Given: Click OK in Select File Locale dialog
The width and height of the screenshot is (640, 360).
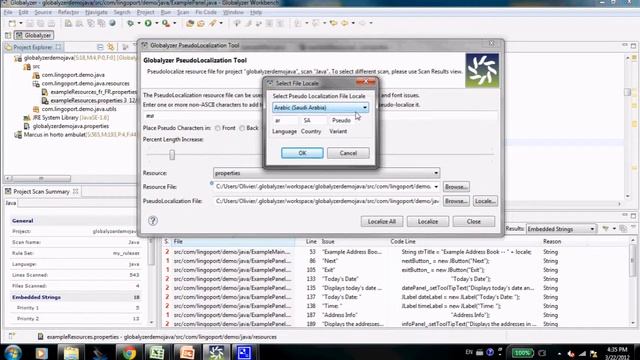Looking at the screenshot, I should [x=302, y=153].
